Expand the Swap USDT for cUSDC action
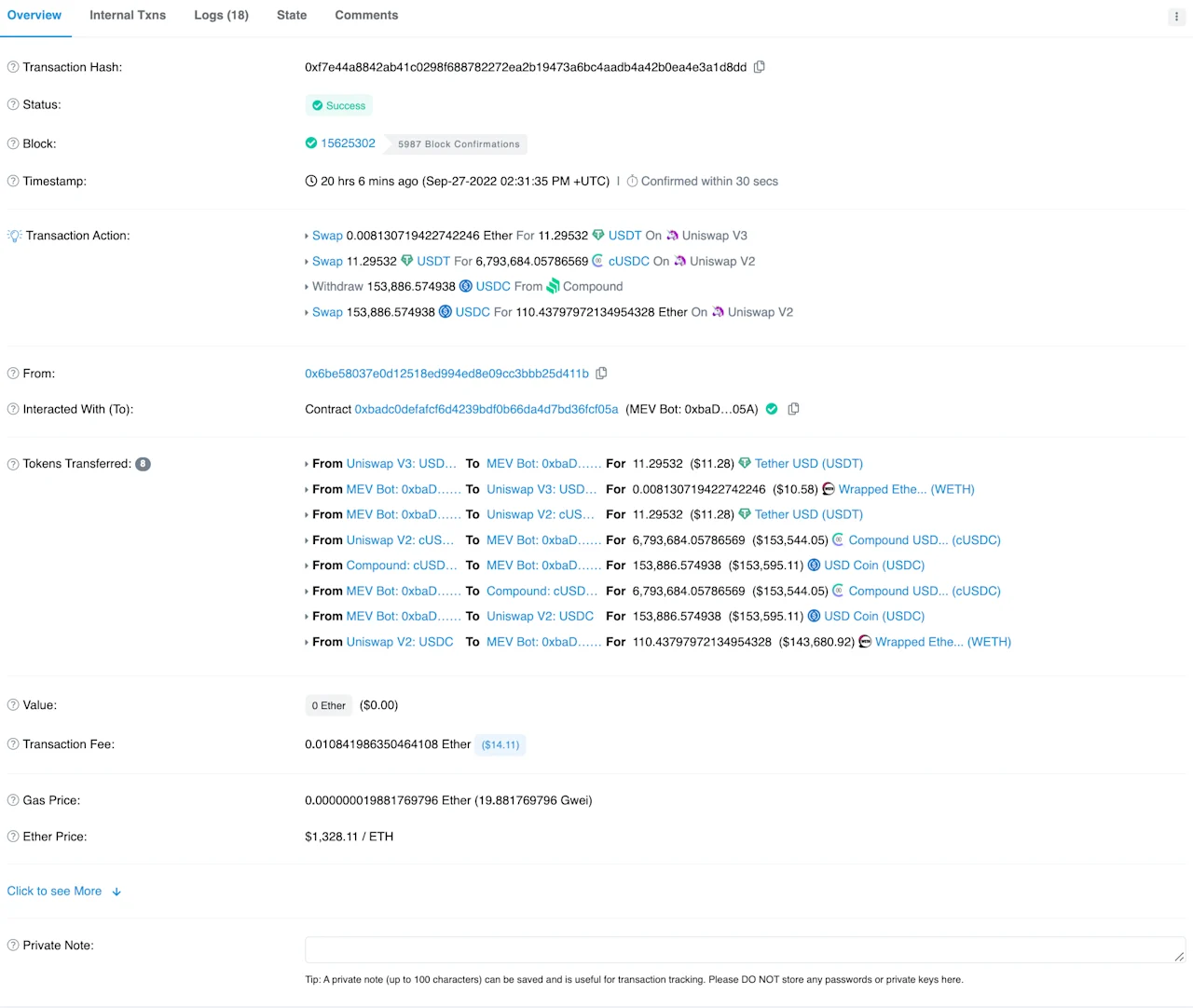 [307, 262]
